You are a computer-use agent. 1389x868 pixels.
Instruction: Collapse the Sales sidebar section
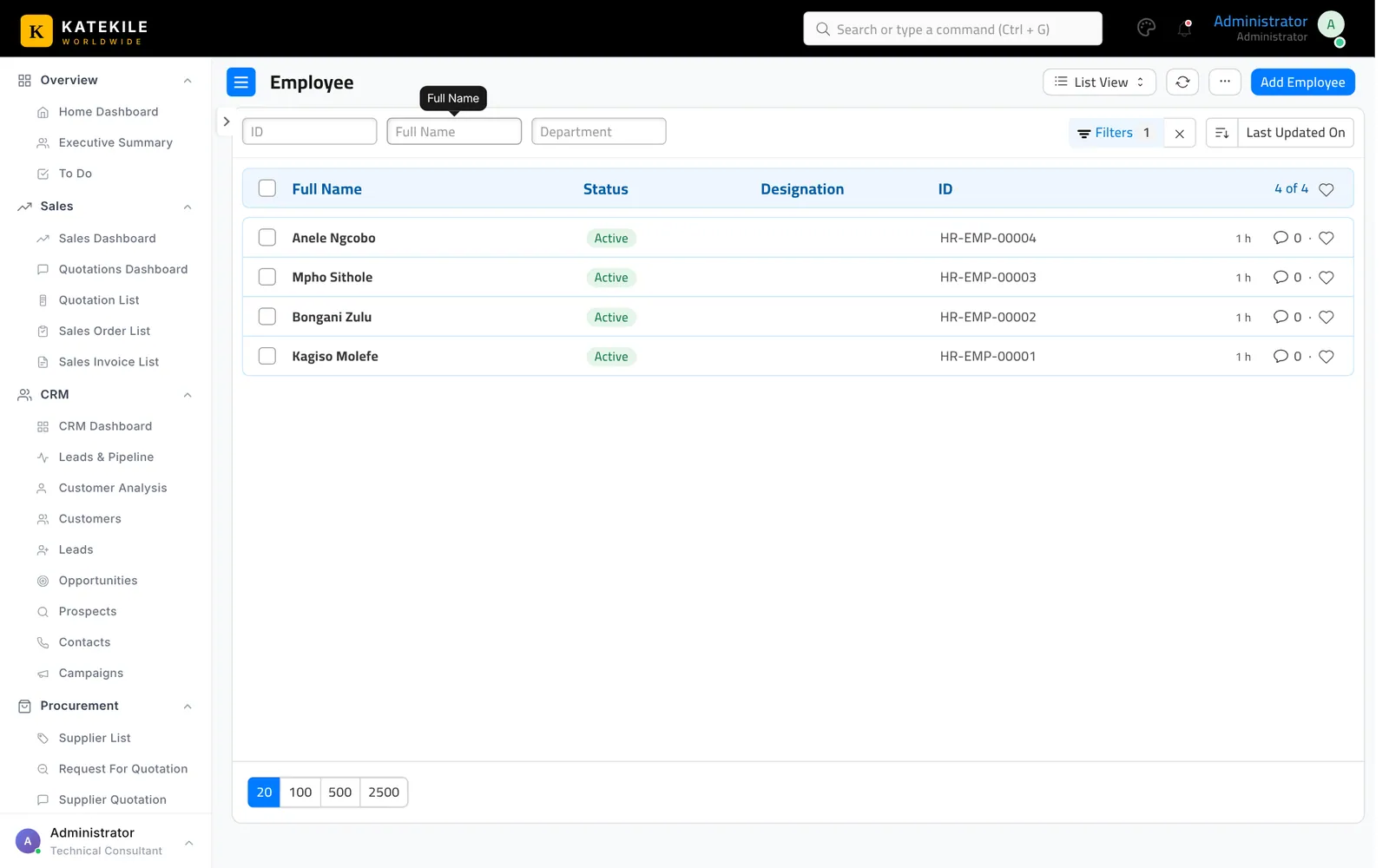coord(188,207)
